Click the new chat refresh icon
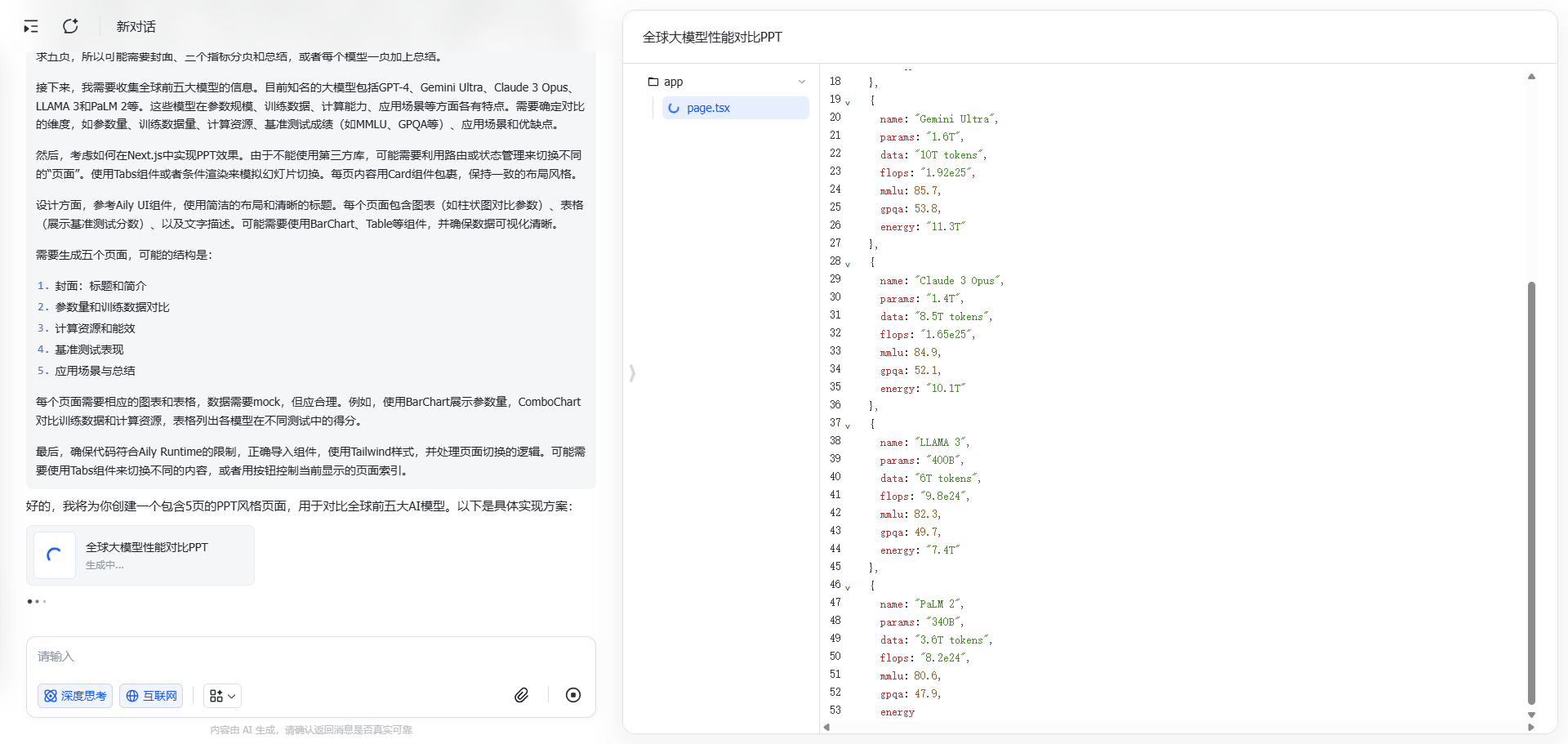This screenshot has height=744, width=1568. coord(71,27)
